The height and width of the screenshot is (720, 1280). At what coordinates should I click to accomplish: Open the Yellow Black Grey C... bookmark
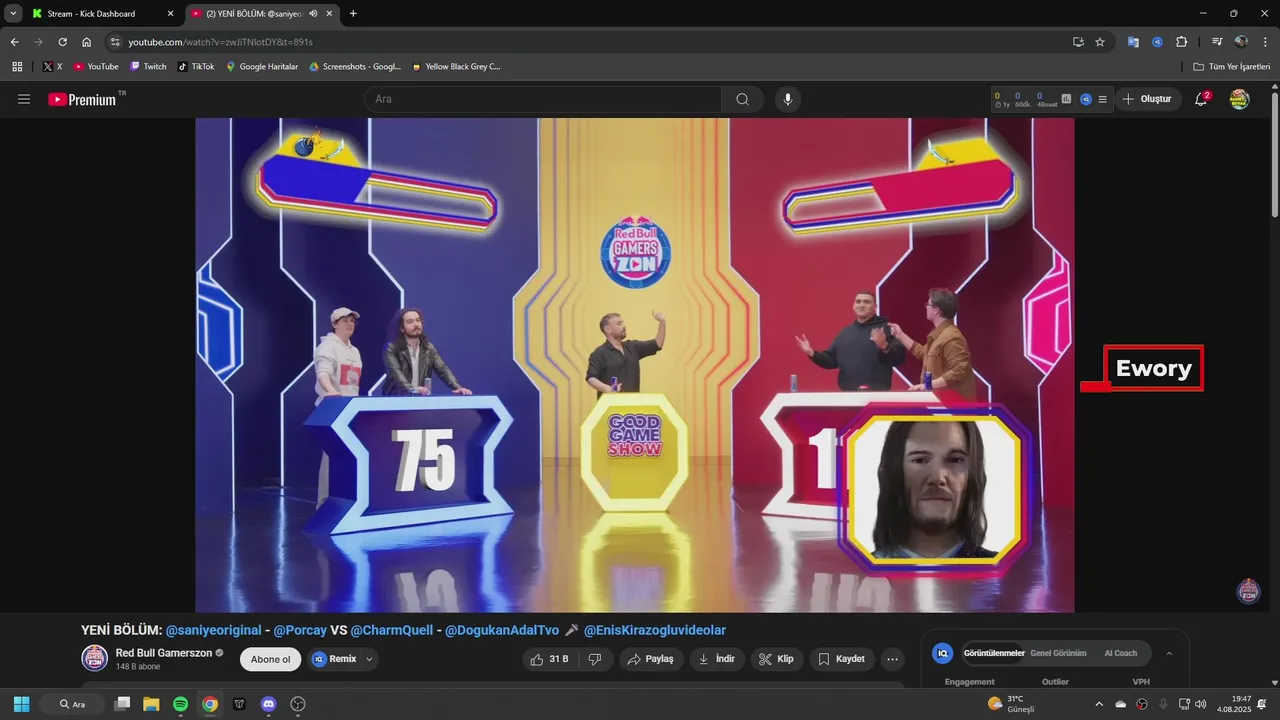tap(456, 66)
